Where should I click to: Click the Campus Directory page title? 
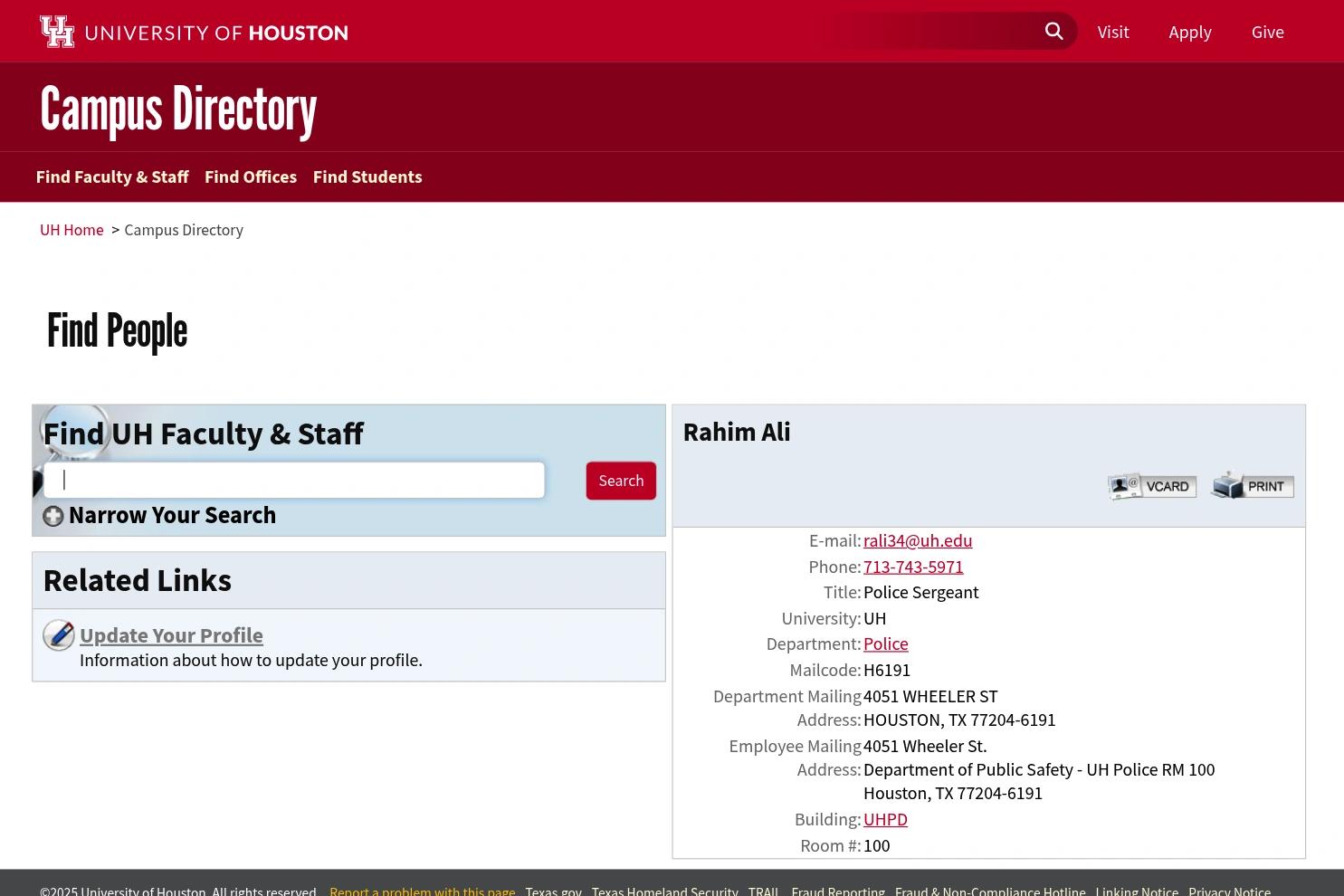click(178, 110)
